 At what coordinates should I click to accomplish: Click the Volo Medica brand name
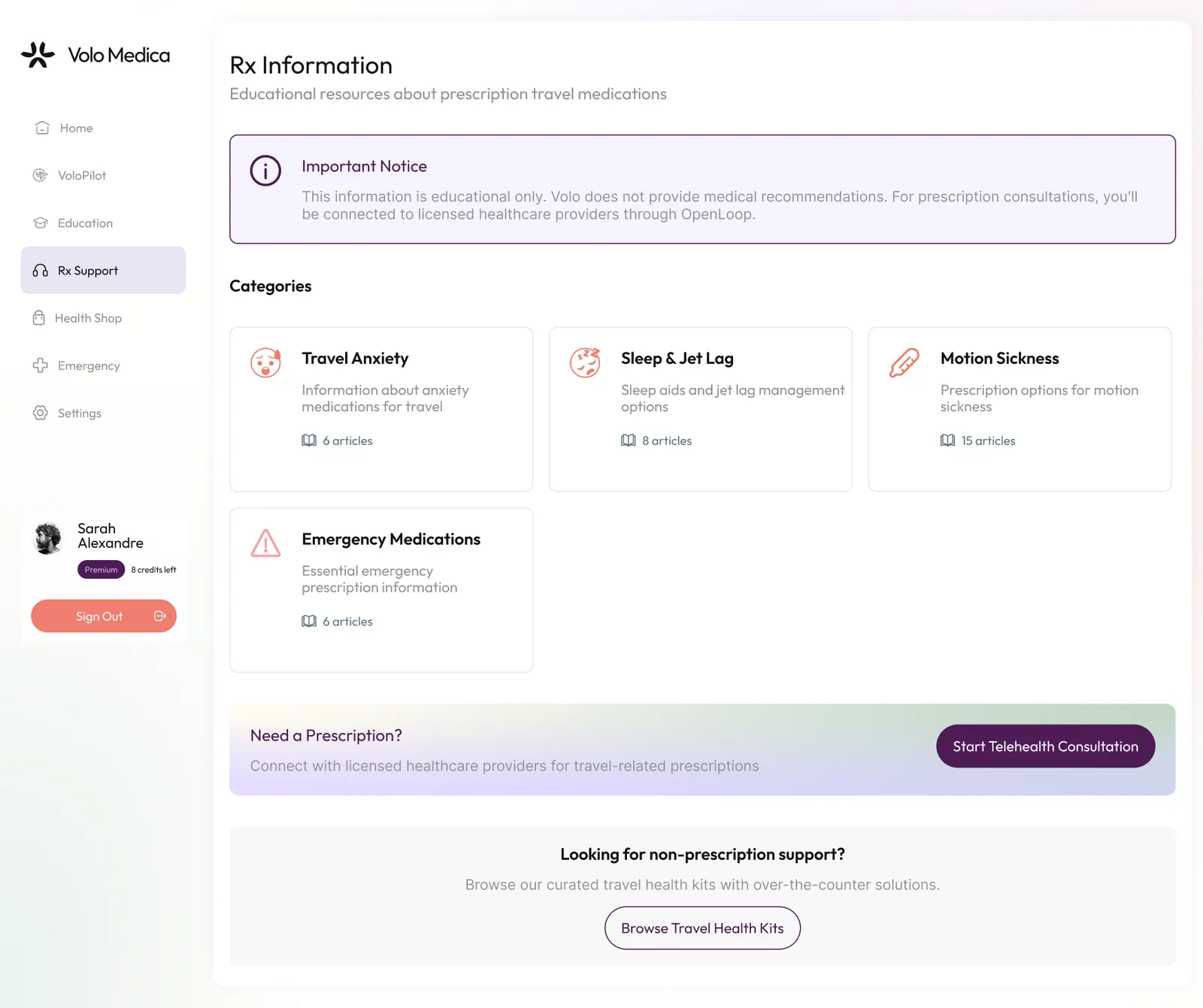click(119, 55)
